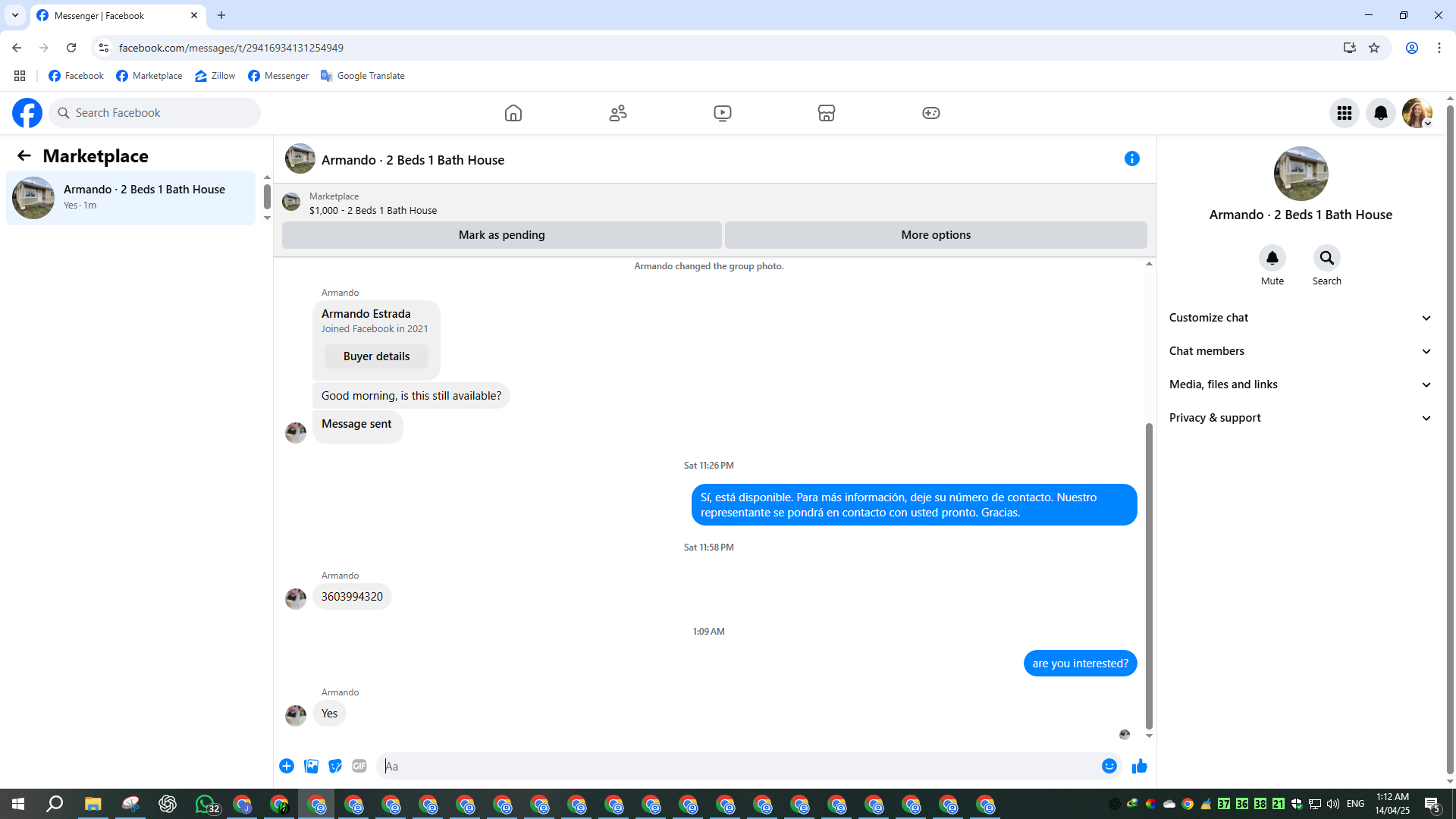
Task: Click the conversation information icon
Action: coord(1131,158)
